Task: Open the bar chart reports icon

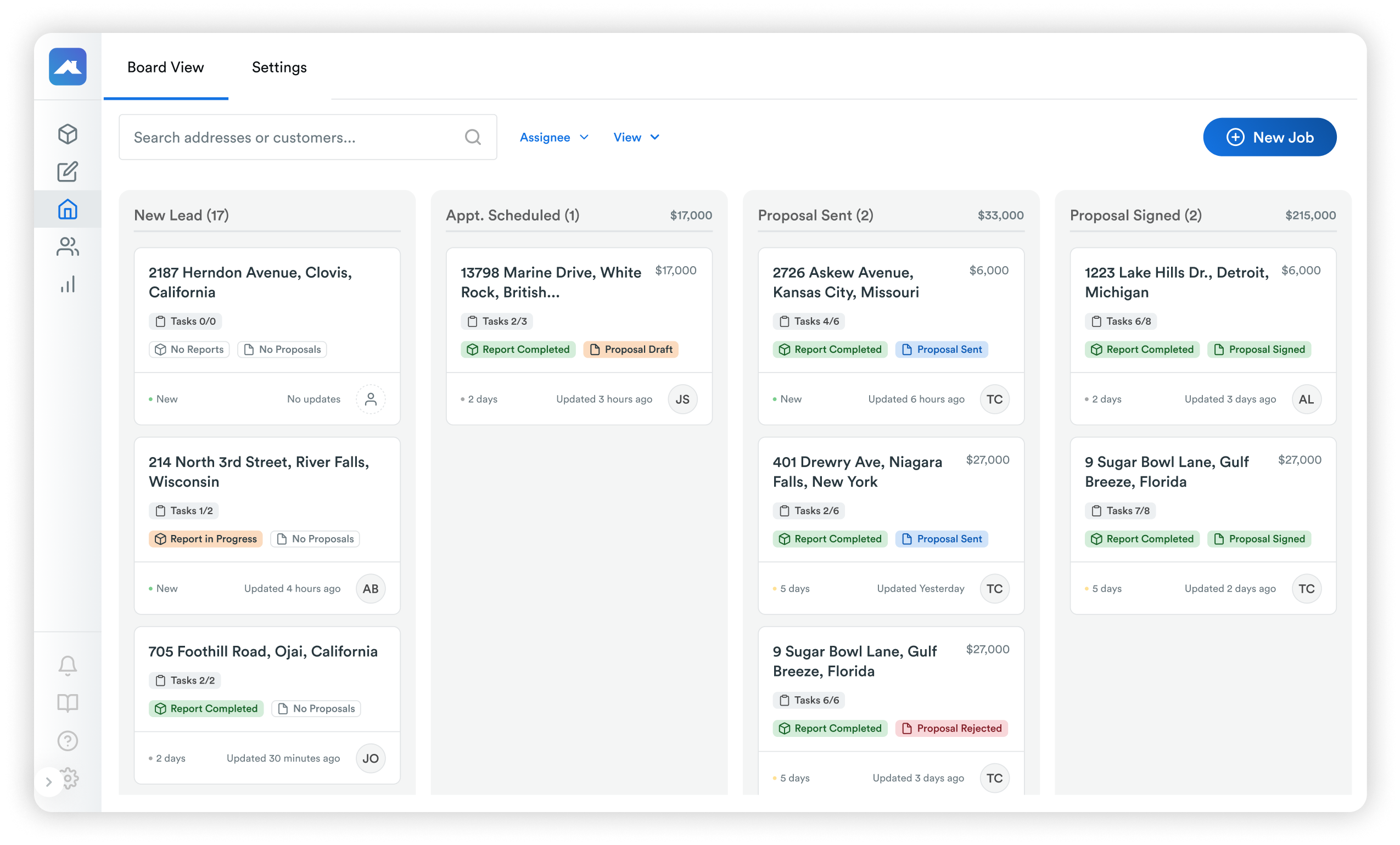Action: (68, 285)
